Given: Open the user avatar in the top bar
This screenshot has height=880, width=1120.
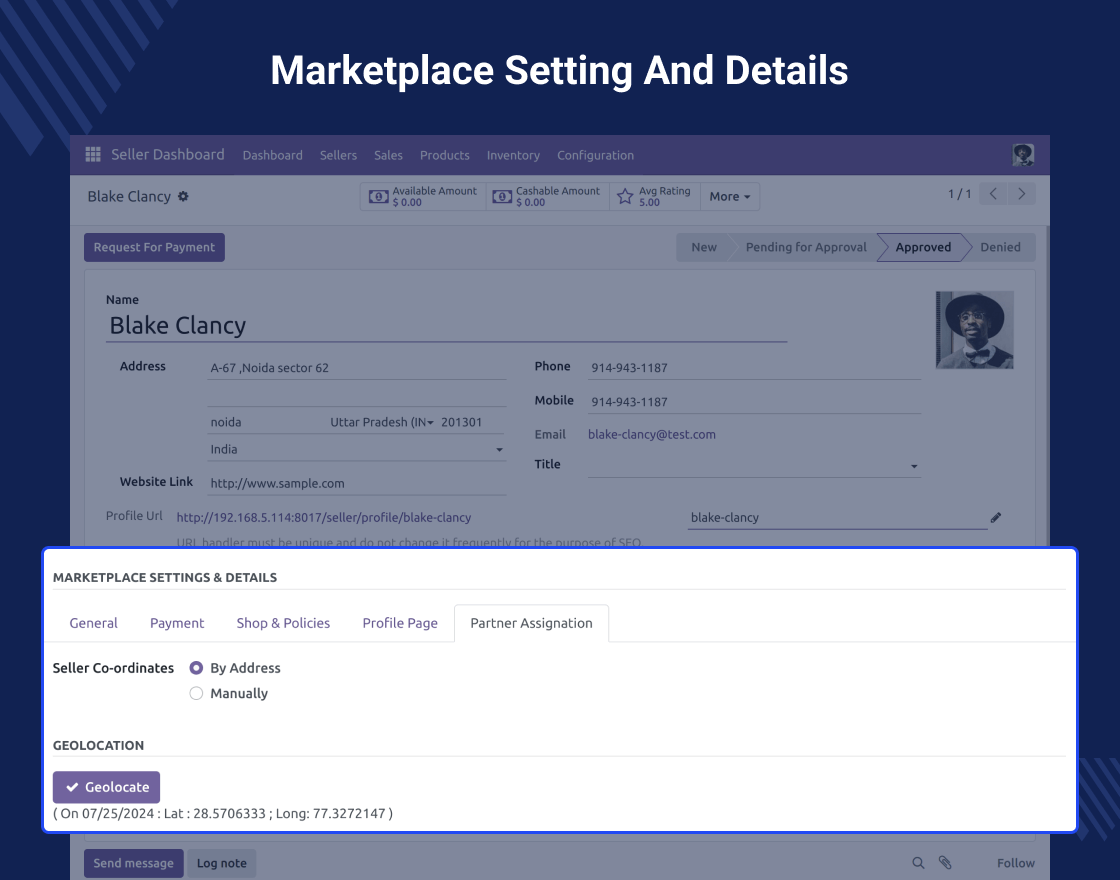Looking at the screenshot, I should 1023,154.
